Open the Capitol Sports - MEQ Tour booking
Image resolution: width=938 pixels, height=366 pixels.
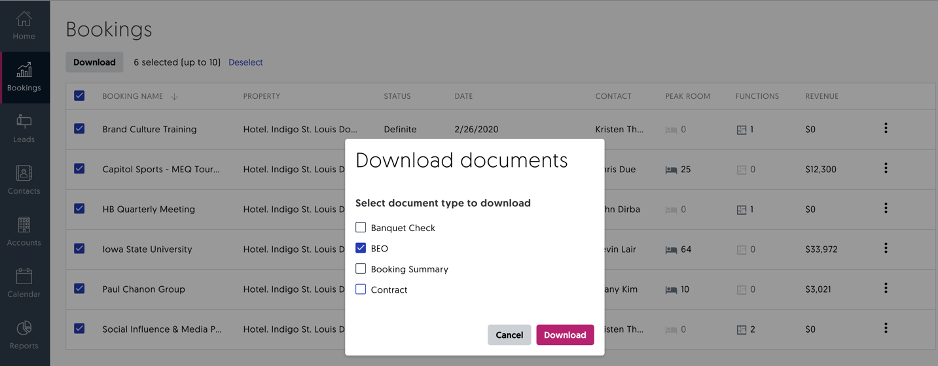click(162, 169)
